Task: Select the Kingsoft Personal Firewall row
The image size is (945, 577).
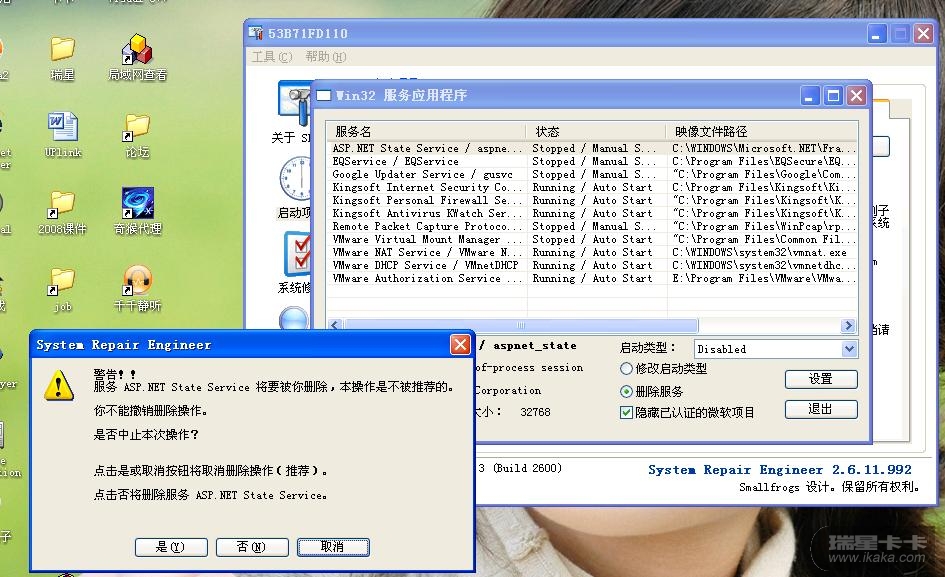Action: pos(593,200)
